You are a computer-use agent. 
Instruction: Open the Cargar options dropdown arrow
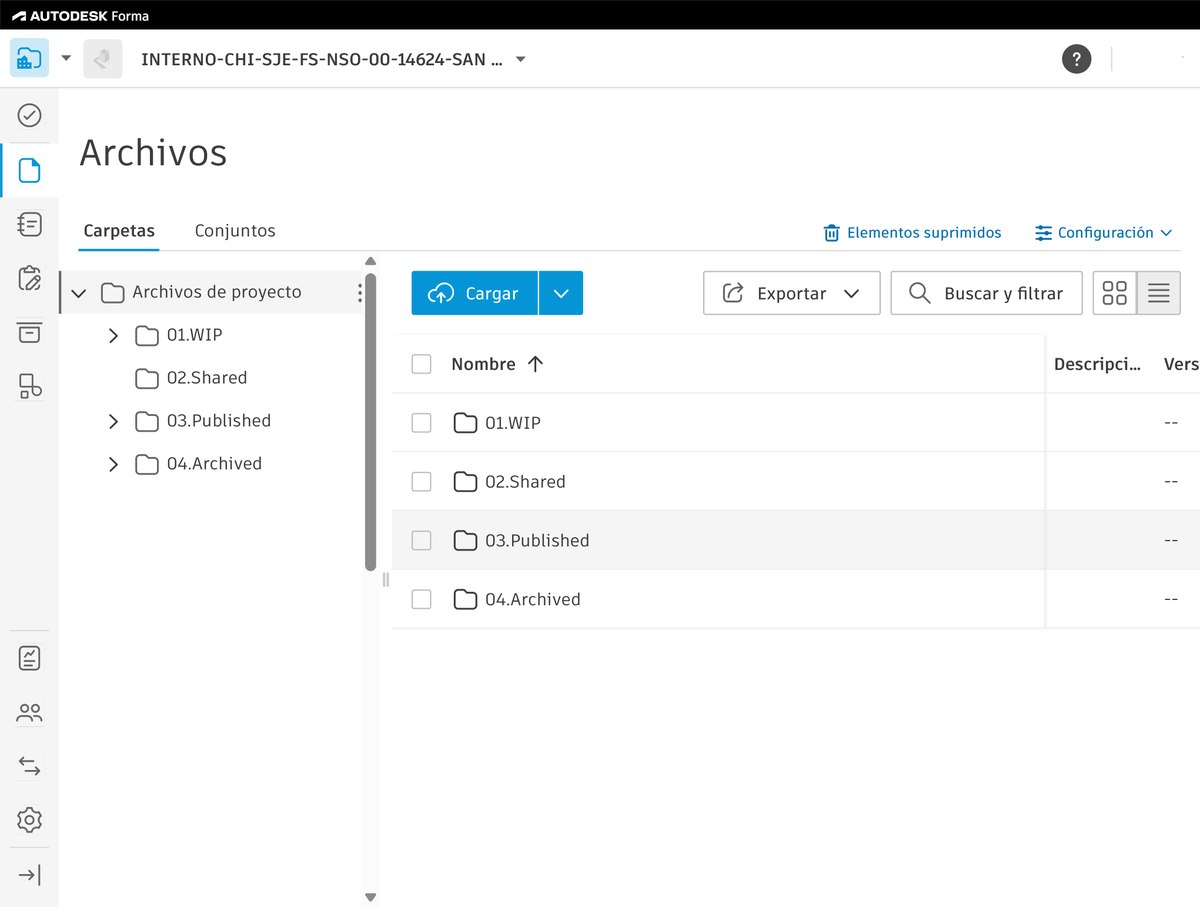click(x=561, y=293)
